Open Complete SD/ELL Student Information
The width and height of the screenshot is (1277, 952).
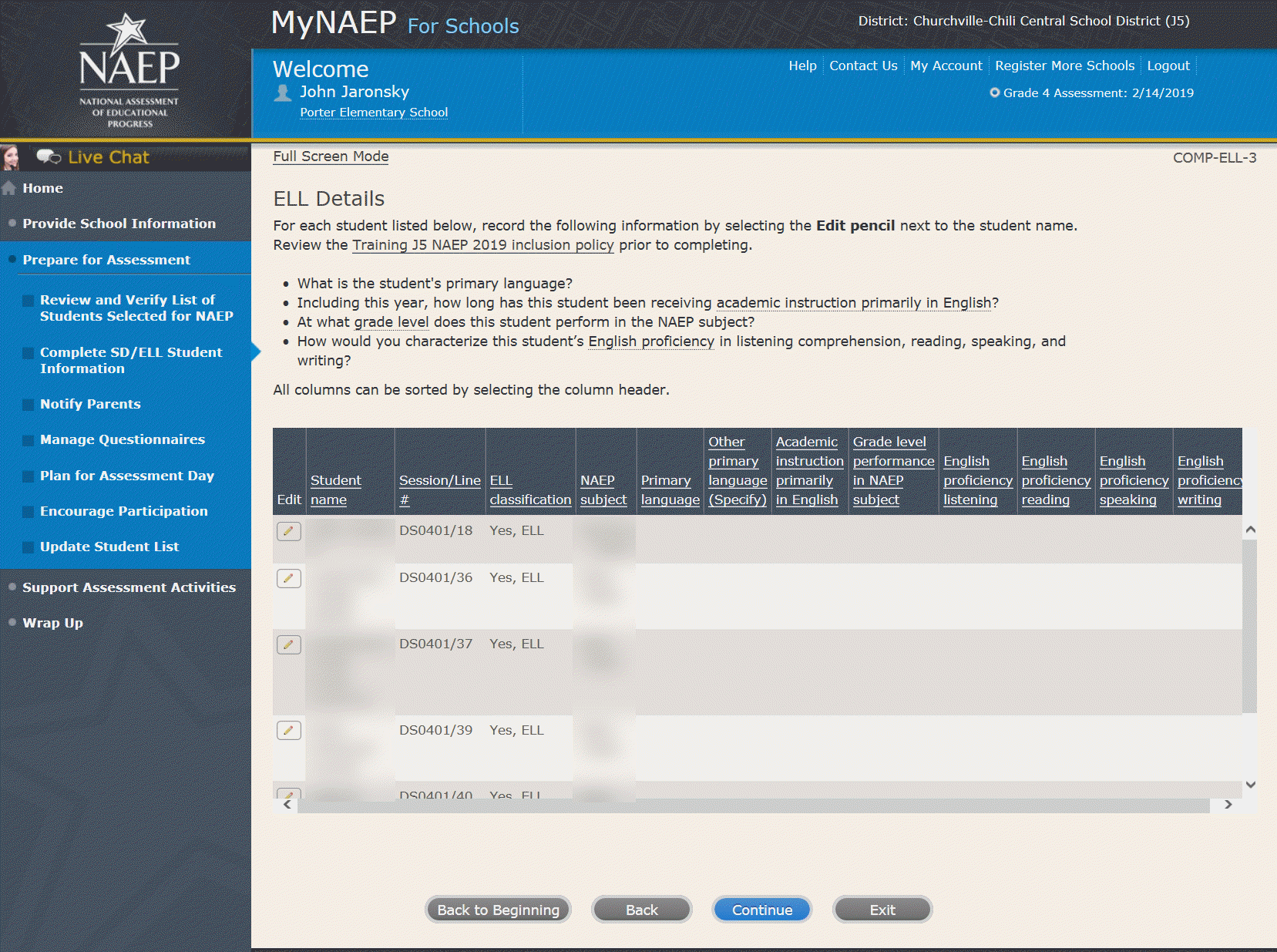point(131,360)
